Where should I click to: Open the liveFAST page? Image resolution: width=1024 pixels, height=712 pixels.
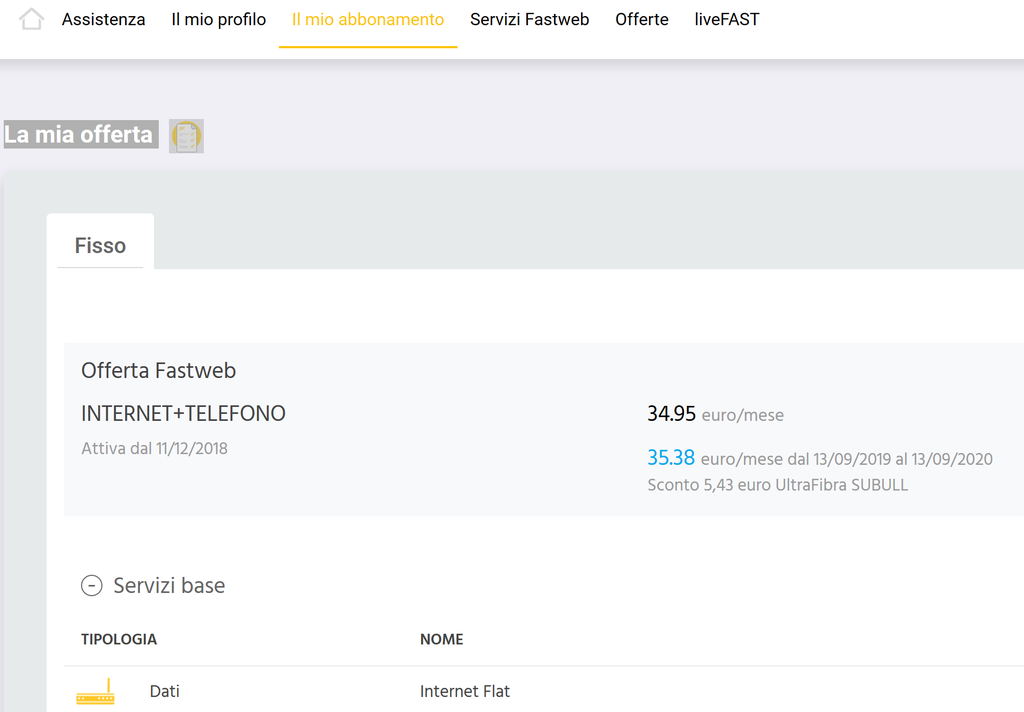pyautogui.click(x=727, y=20)
